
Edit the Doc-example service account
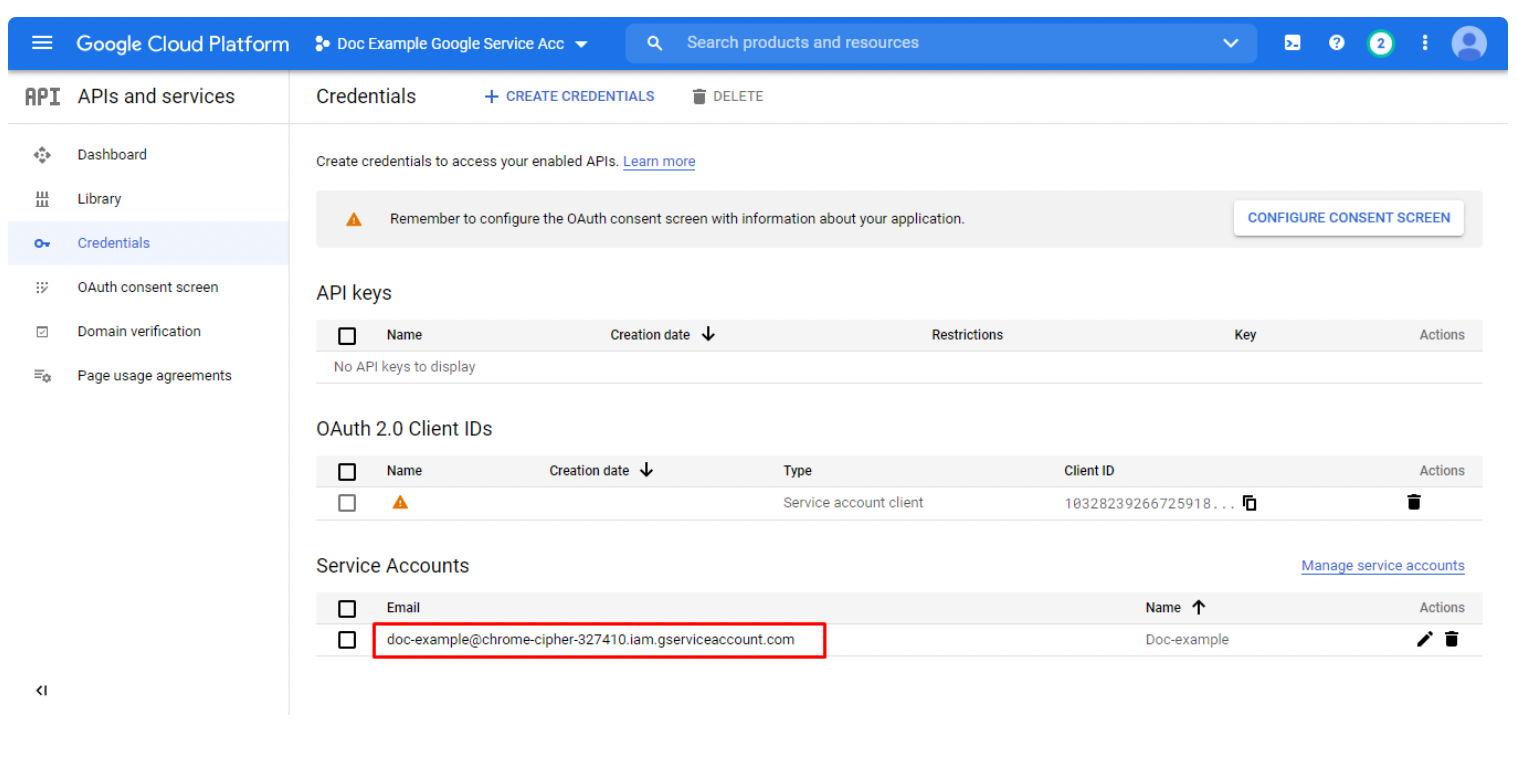(1425, 639)
